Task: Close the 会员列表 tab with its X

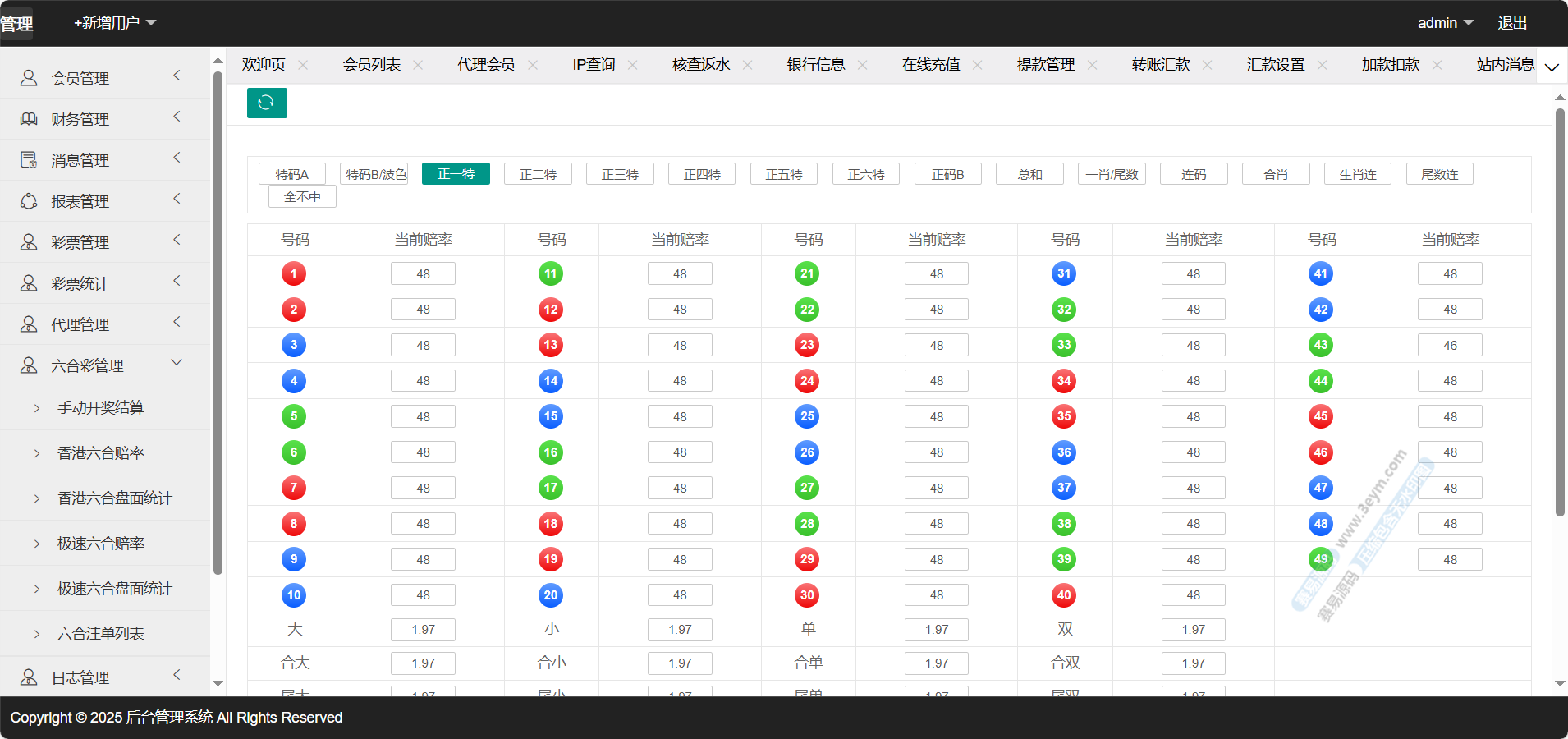Action: [x=418, y=65]
